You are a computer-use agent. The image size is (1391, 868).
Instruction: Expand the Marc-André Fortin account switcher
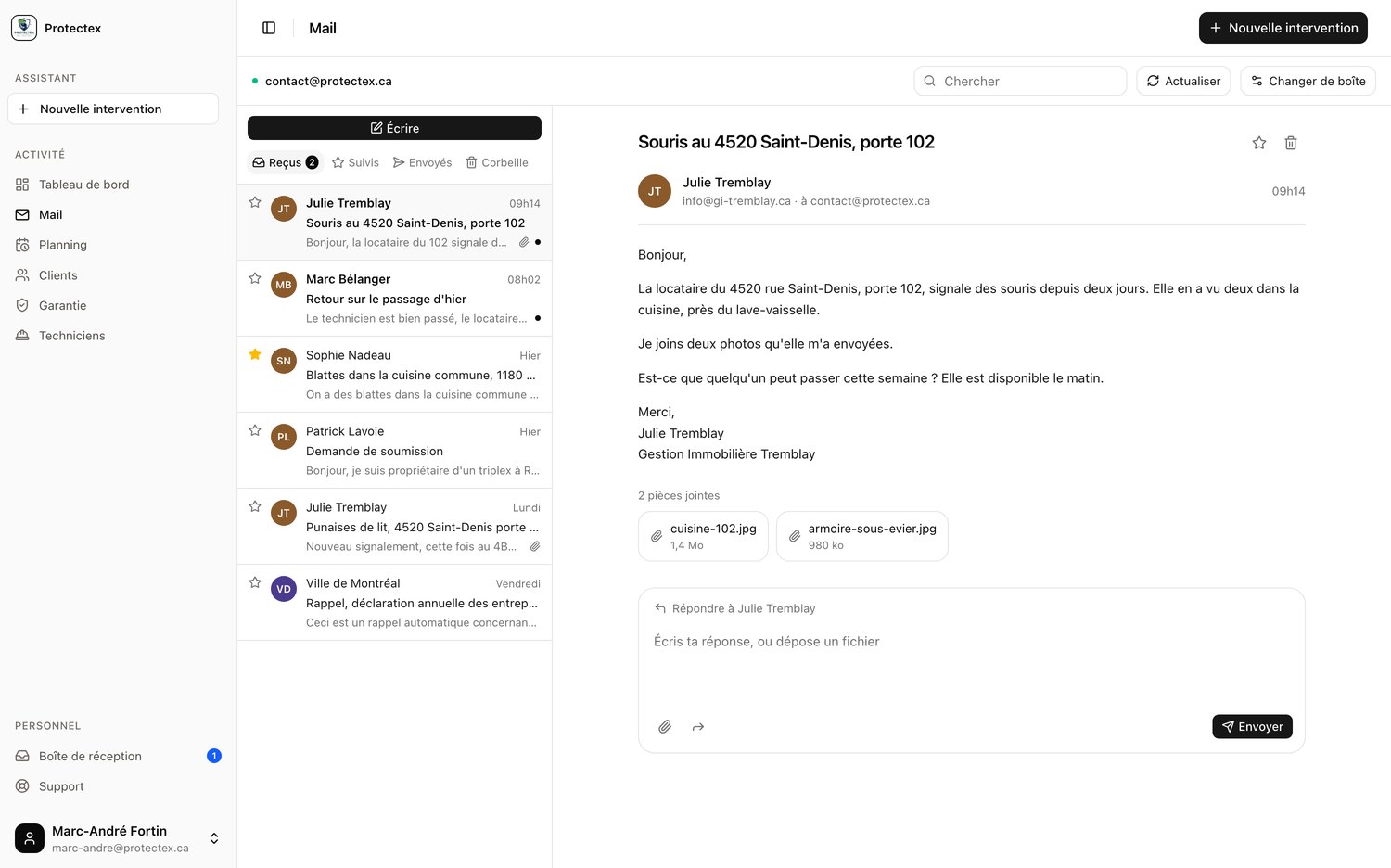pyautogui.click(x=214, y=838)
